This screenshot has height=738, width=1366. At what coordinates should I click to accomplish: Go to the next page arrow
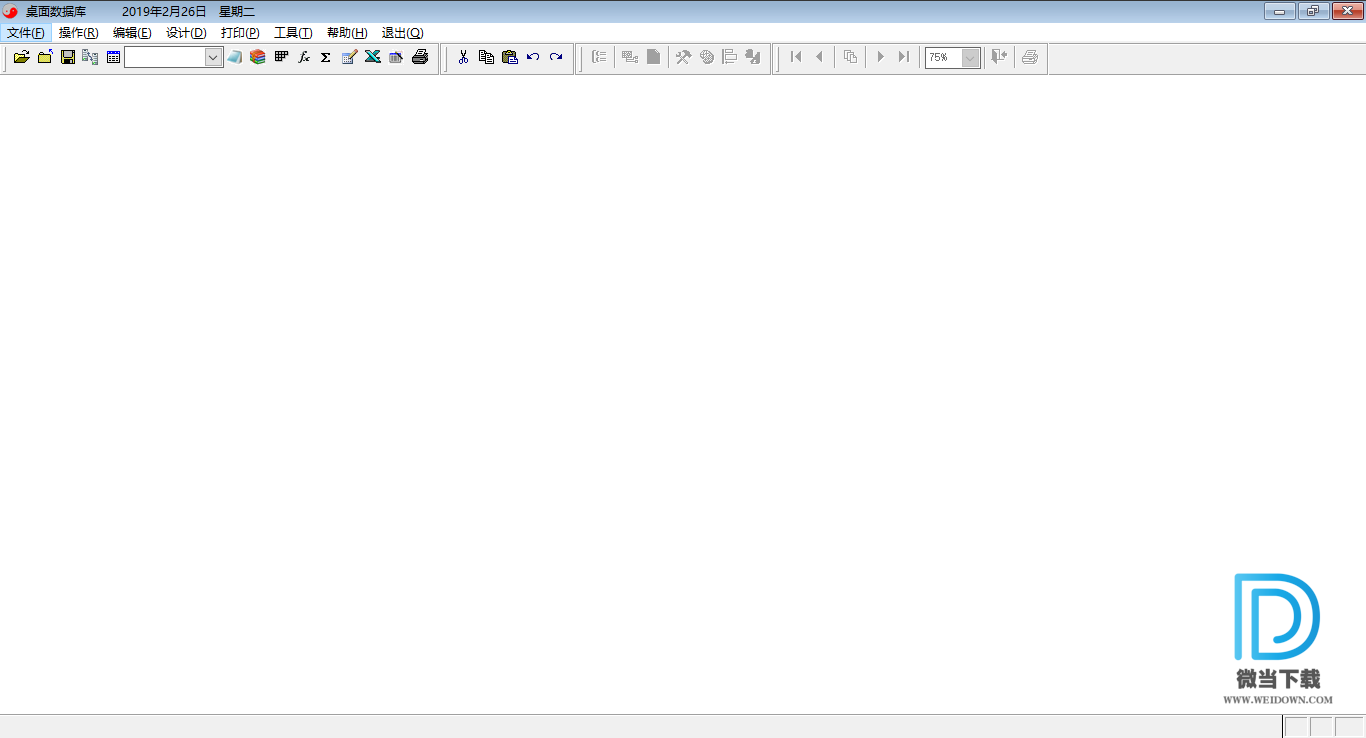click(880, 57)
